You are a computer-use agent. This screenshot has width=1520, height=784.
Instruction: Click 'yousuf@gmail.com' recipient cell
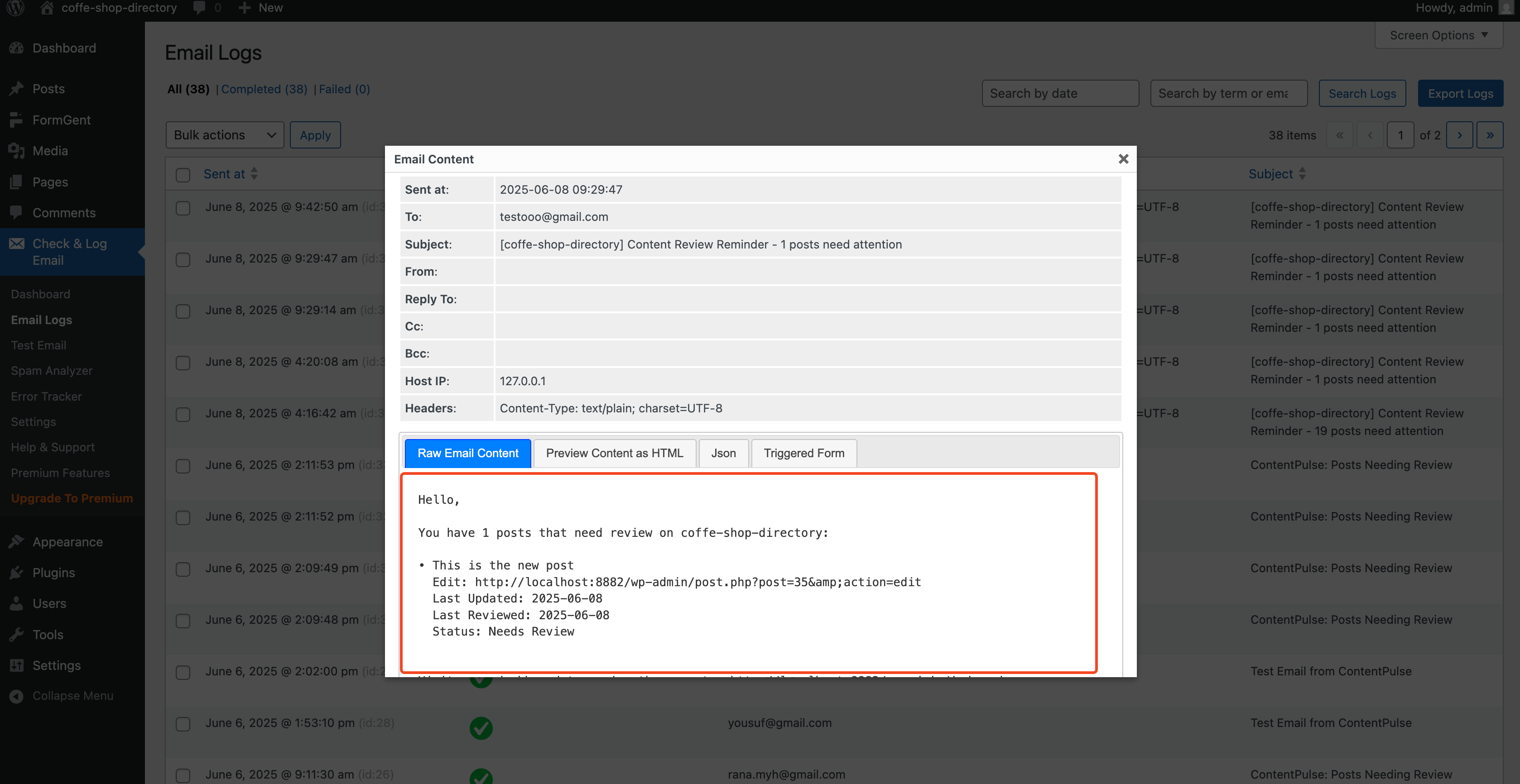(x=779, y=722)
